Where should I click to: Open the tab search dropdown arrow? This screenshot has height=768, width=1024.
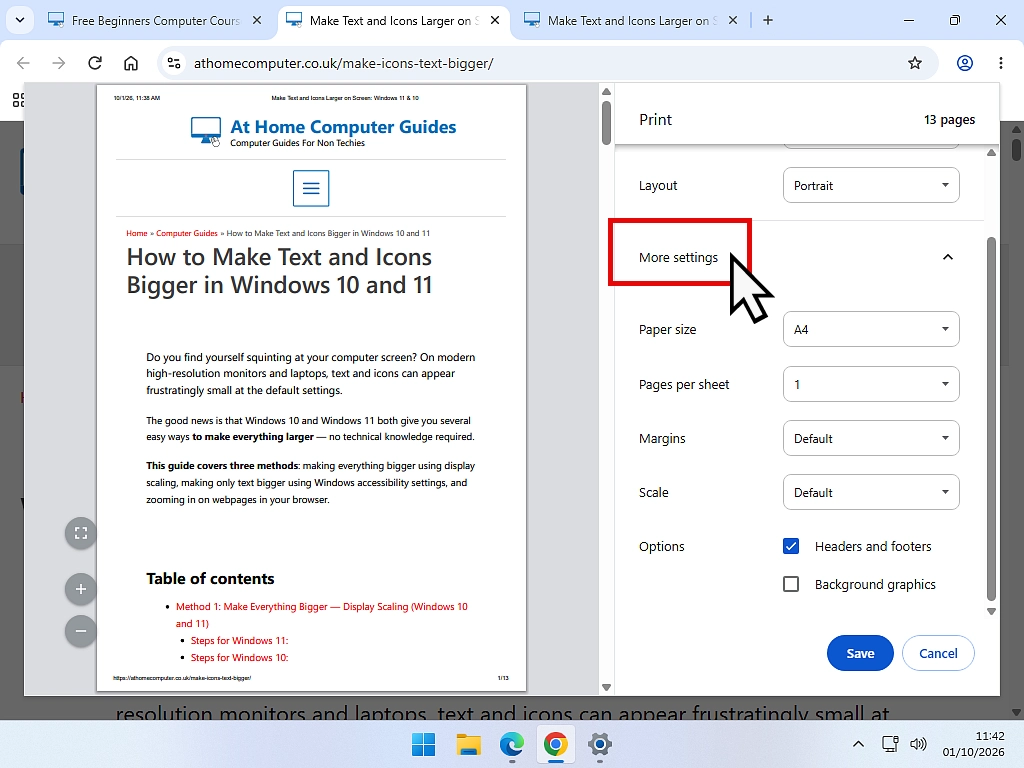coord(20,20)
